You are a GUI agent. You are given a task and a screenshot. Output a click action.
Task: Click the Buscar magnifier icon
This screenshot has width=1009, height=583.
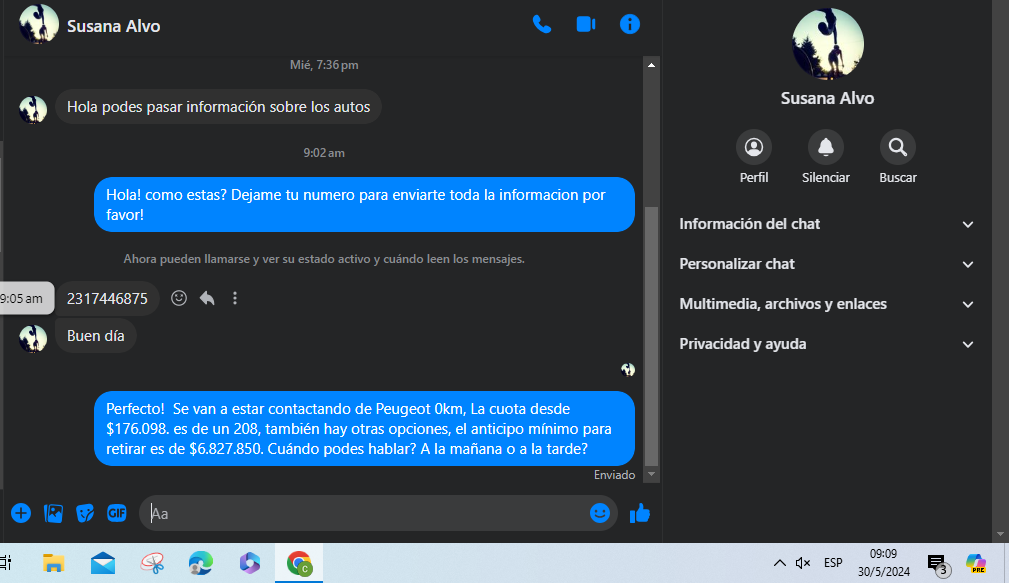pos(897,148)
